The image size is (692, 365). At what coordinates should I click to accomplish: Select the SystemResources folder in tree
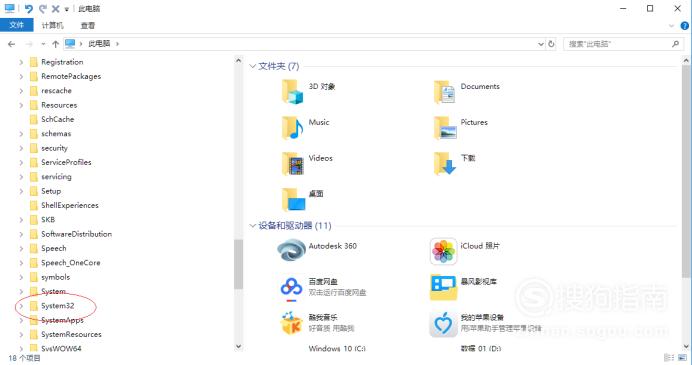coord(71,334)
